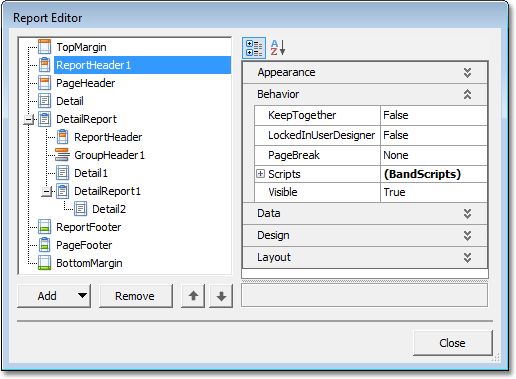Click the BottomMargin band icon
Image resolution: width=516 pixels, height=379 pixels.
(44, 263)
